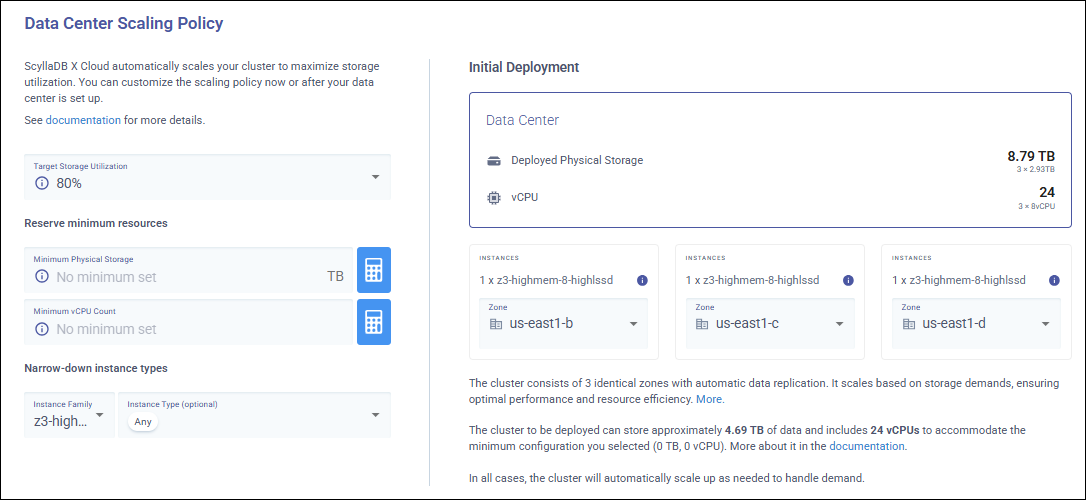This screenshot has height=500, width=1086.
Task: Open the calculator for Minimum Physical Storage
Action: 374,270
